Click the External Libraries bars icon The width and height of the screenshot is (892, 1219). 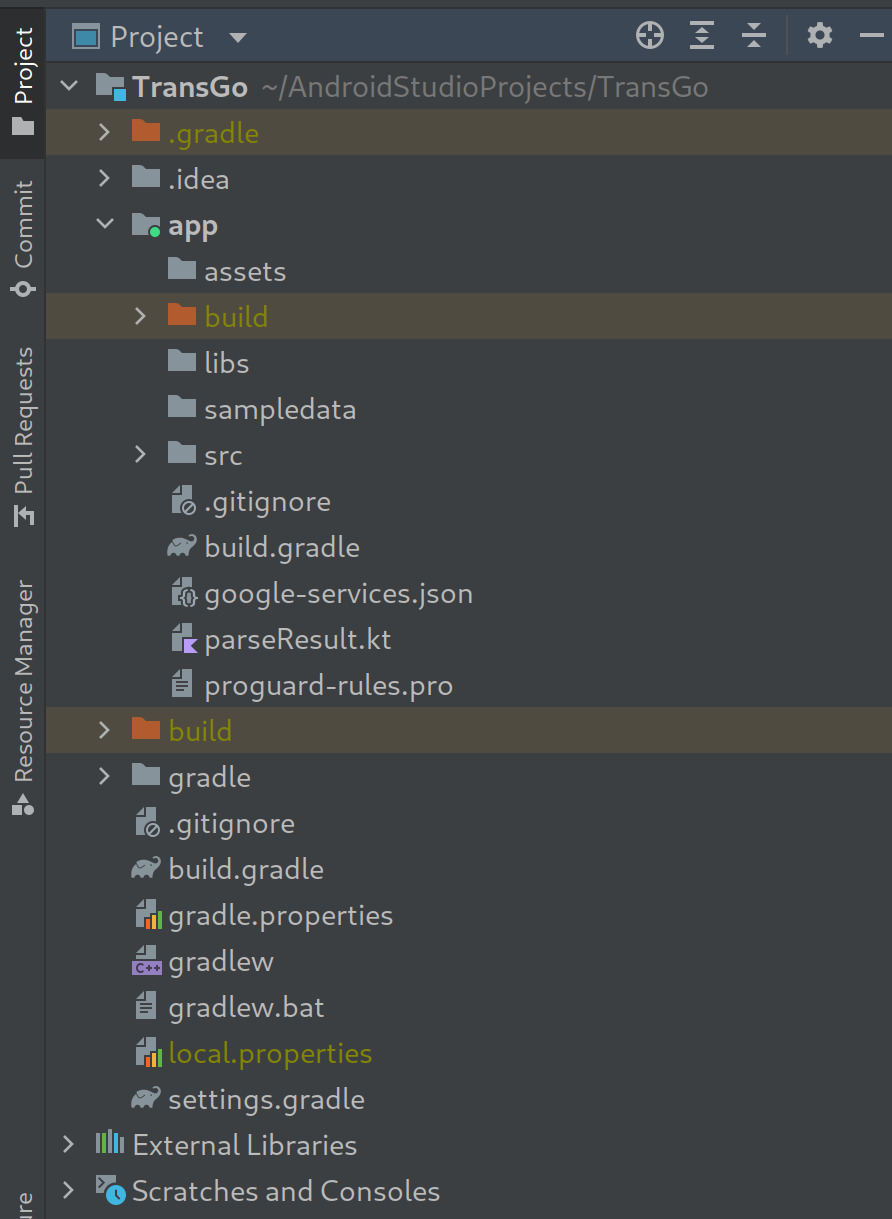[x=109, y=1144]
